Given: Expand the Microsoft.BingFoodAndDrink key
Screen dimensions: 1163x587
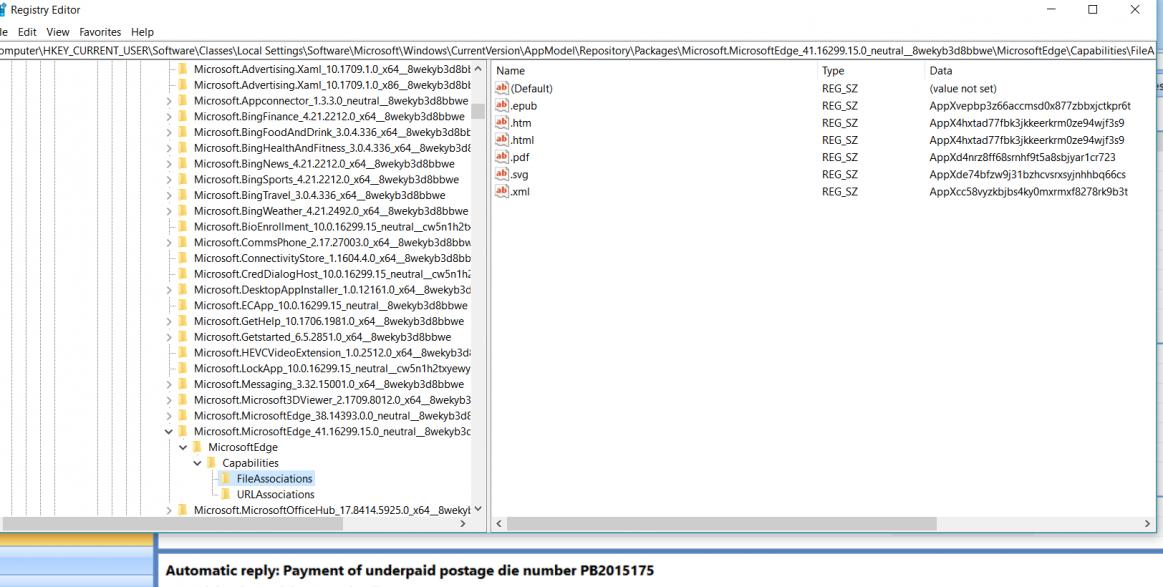Looking at the screenshot, I should pyautogui.click(x=168, y=132).
